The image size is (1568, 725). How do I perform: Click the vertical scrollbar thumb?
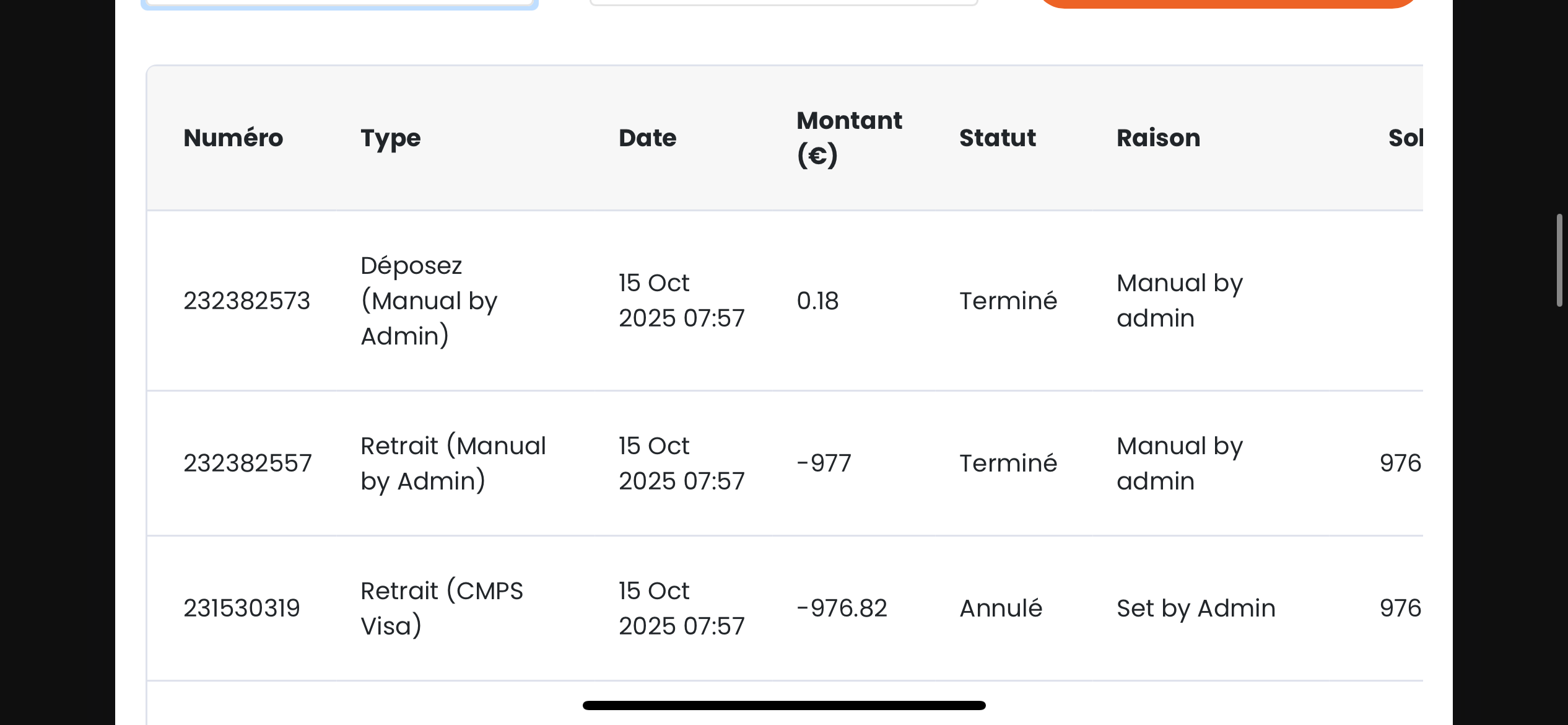point(1559,260)
